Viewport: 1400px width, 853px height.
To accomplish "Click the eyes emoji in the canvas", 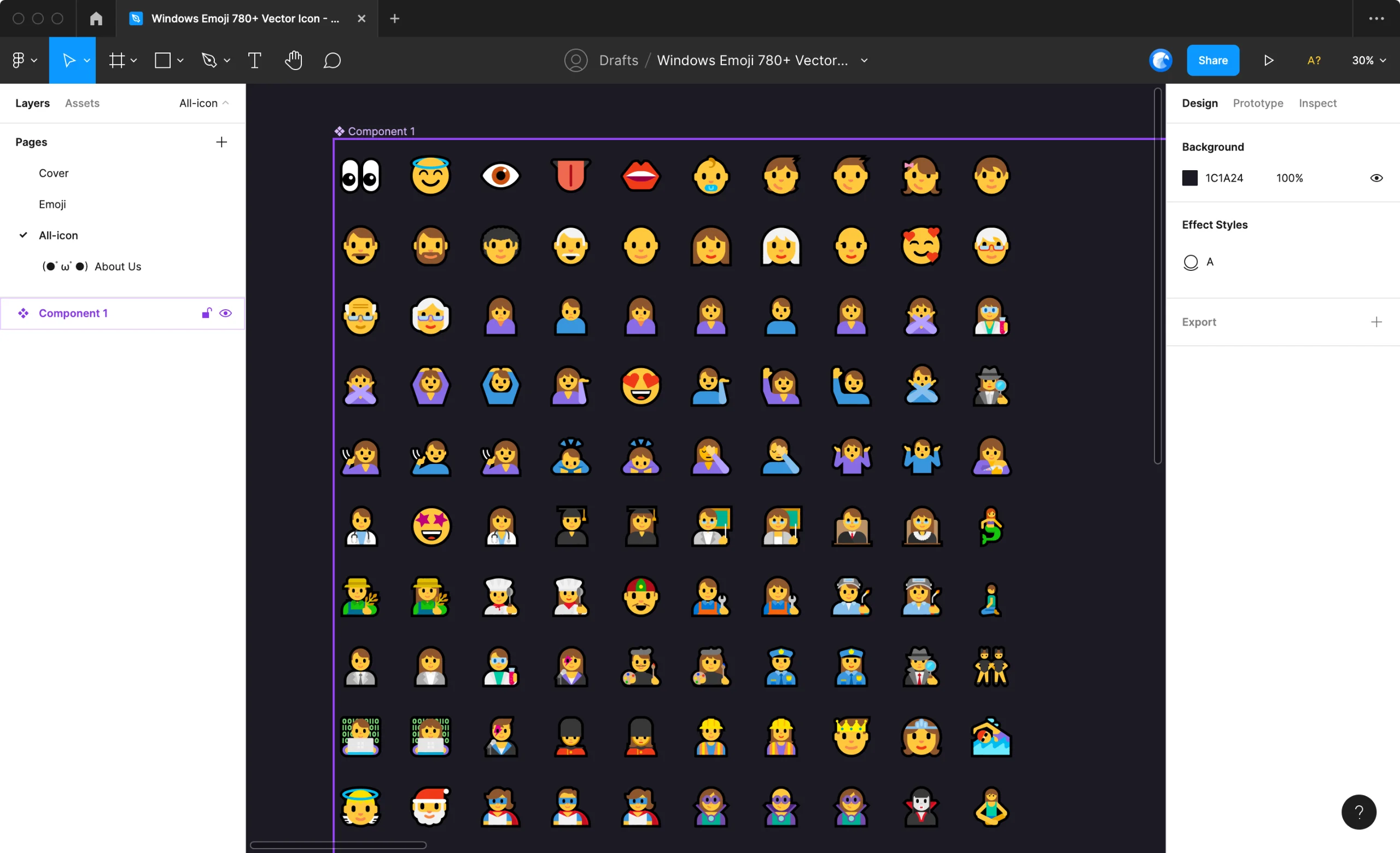I will (x=360, y=176).
